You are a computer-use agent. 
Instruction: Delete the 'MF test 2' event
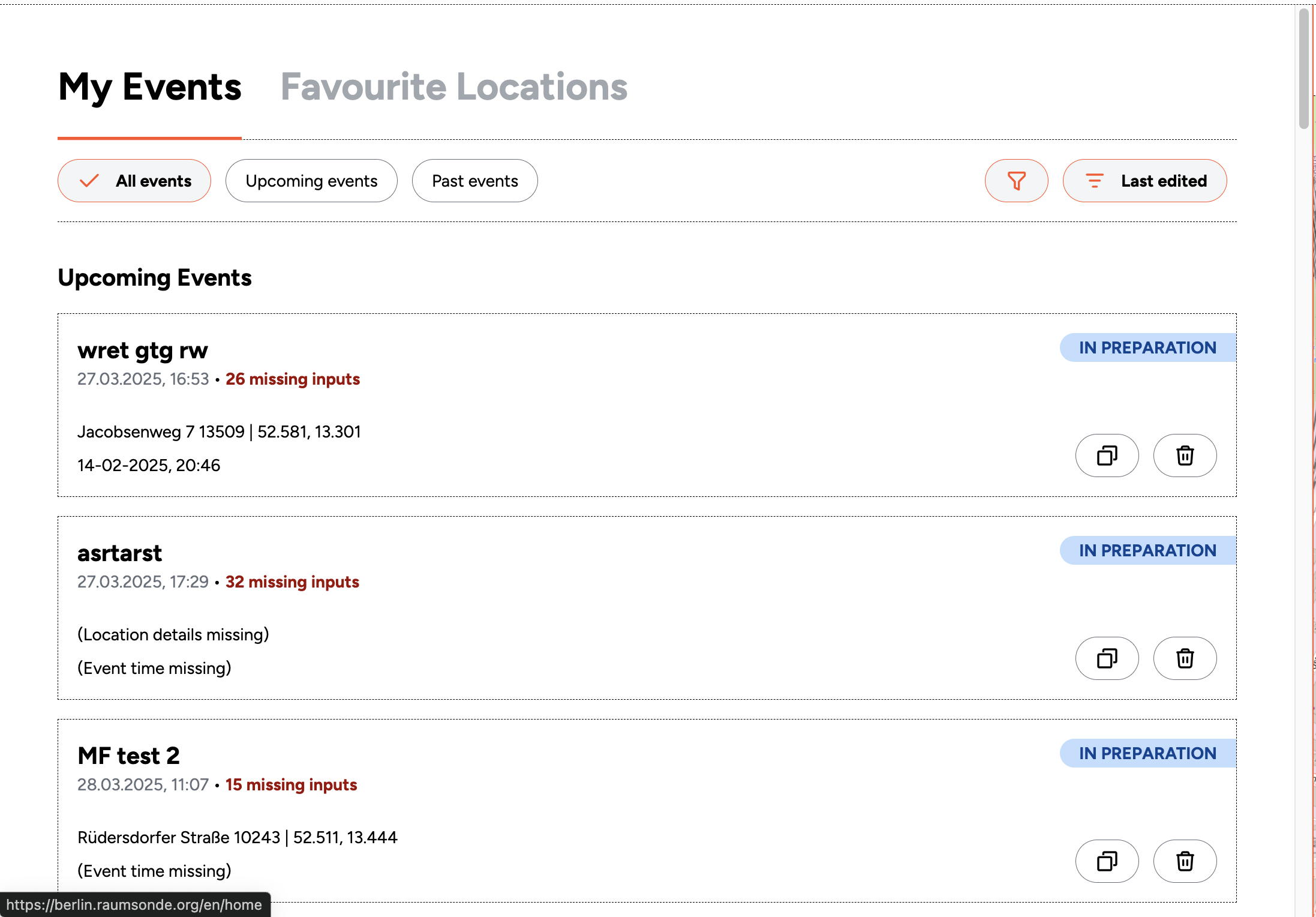1185,861
